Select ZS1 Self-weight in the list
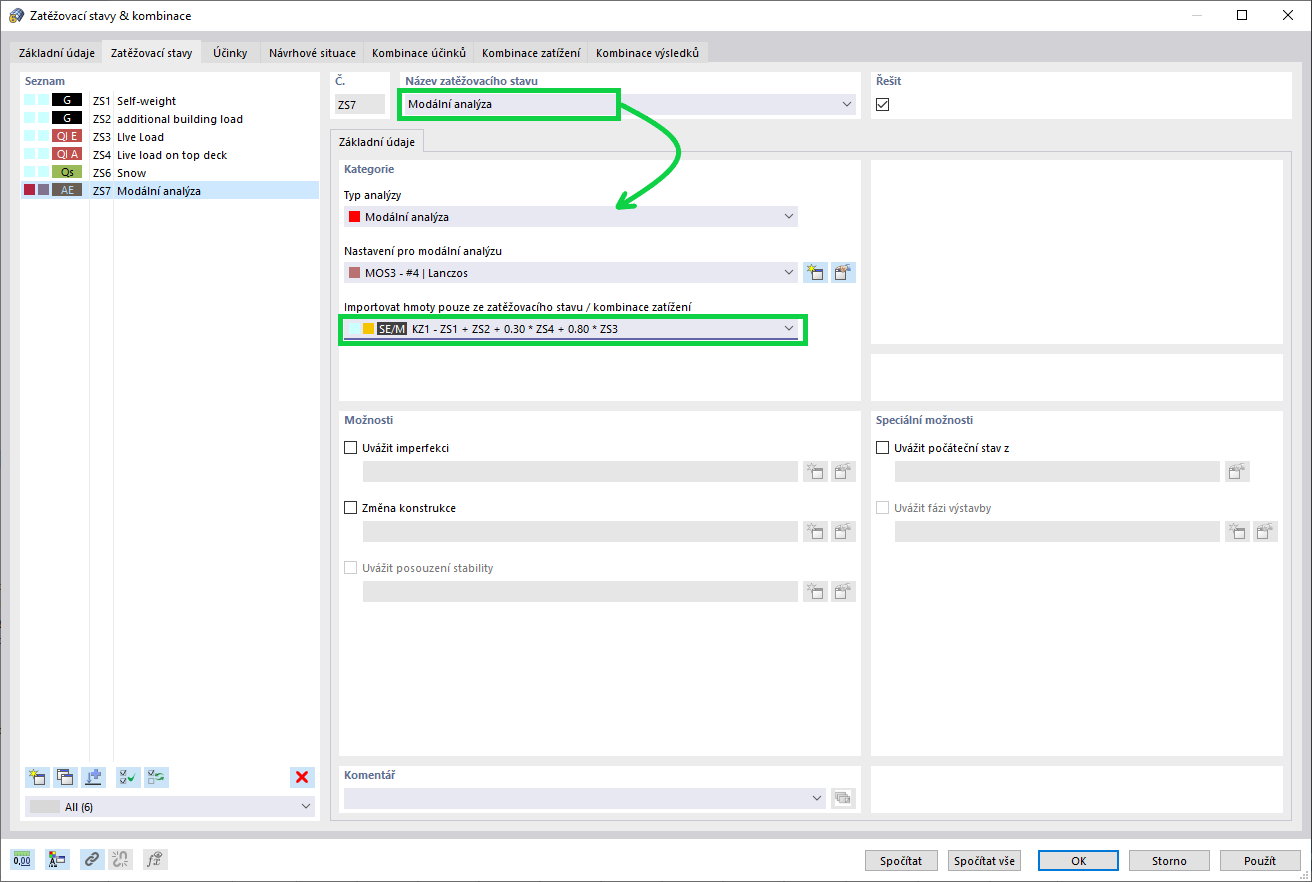Screen dimensions: 1312x882 click(170, 101)
